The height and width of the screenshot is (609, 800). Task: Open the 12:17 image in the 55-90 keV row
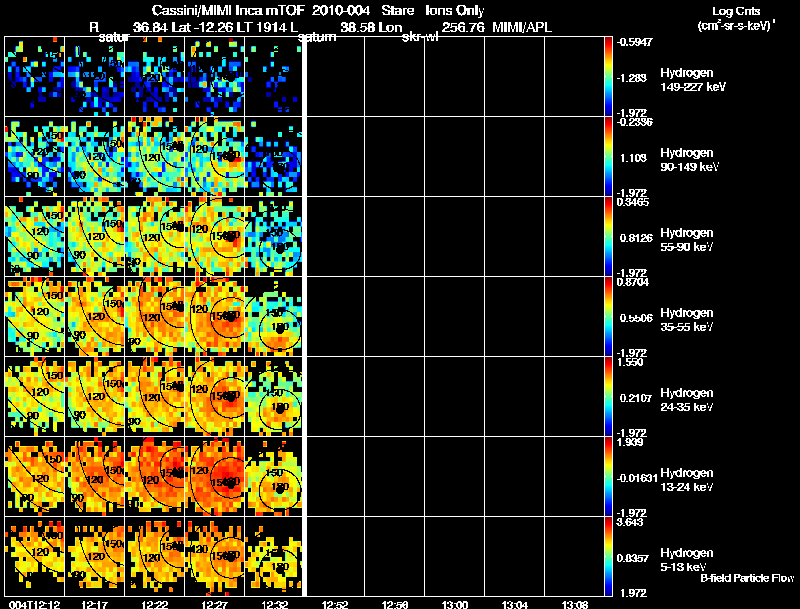[94, 237]
